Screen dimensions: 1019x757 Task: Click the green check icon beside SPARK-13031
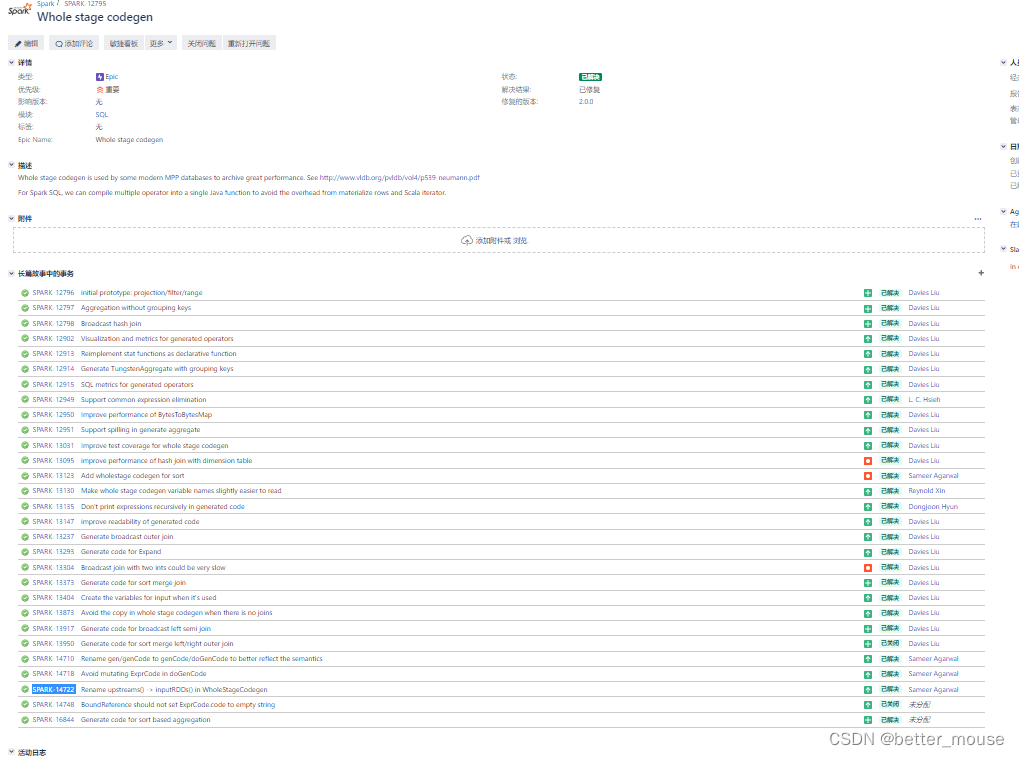point(25,445)
